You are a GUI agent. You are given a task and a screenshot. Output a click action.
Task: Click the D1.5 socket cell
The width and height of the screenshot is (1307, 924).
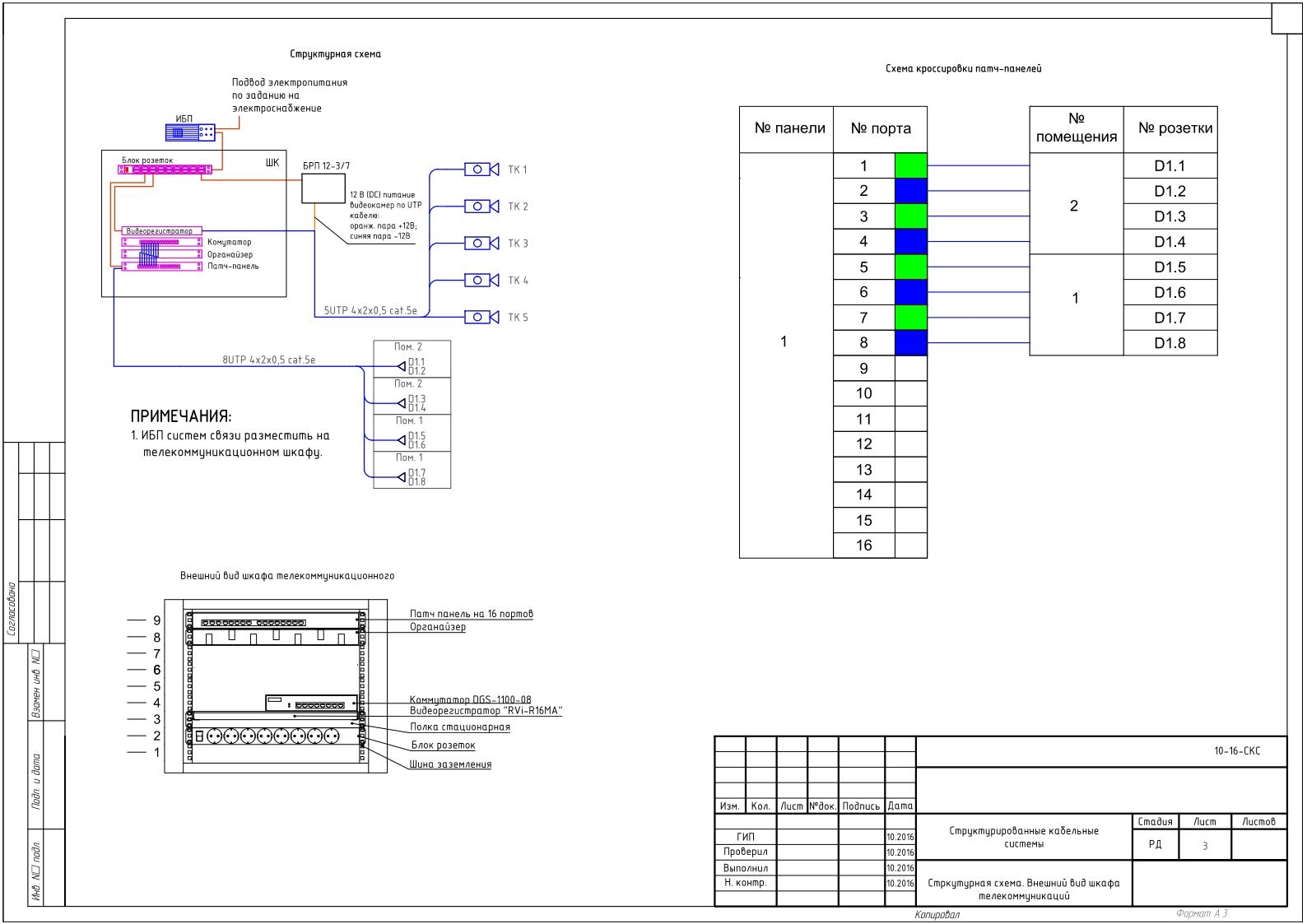(1170, 267)
